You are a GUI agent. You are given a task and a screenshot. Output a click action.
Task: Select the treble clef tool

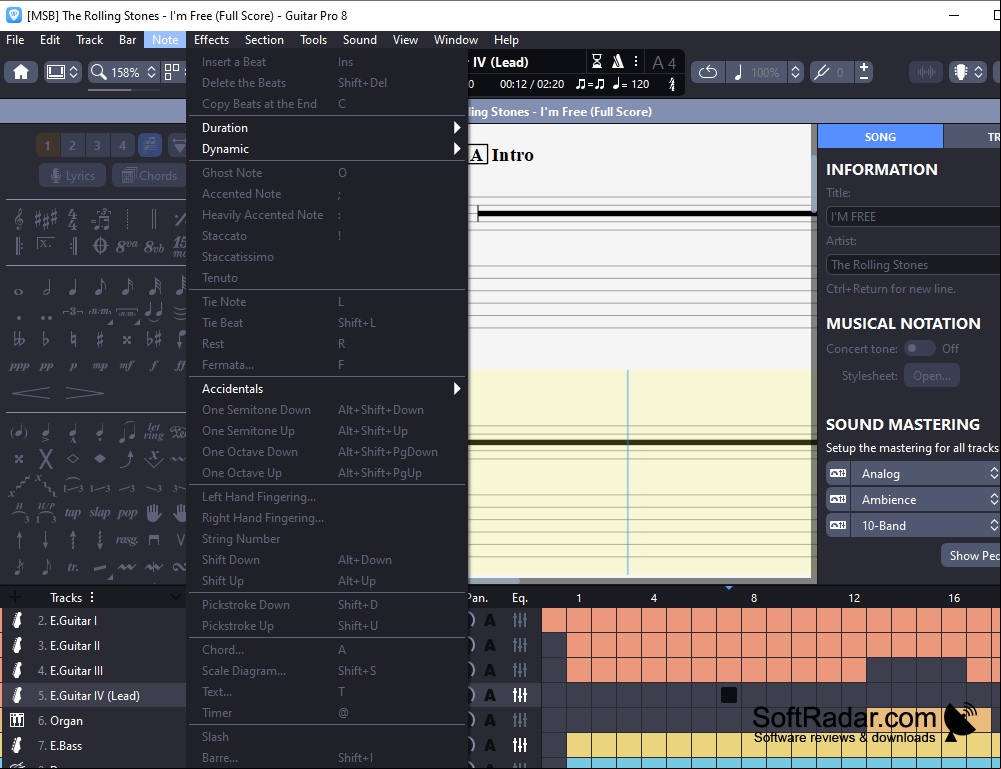[19, 220]
